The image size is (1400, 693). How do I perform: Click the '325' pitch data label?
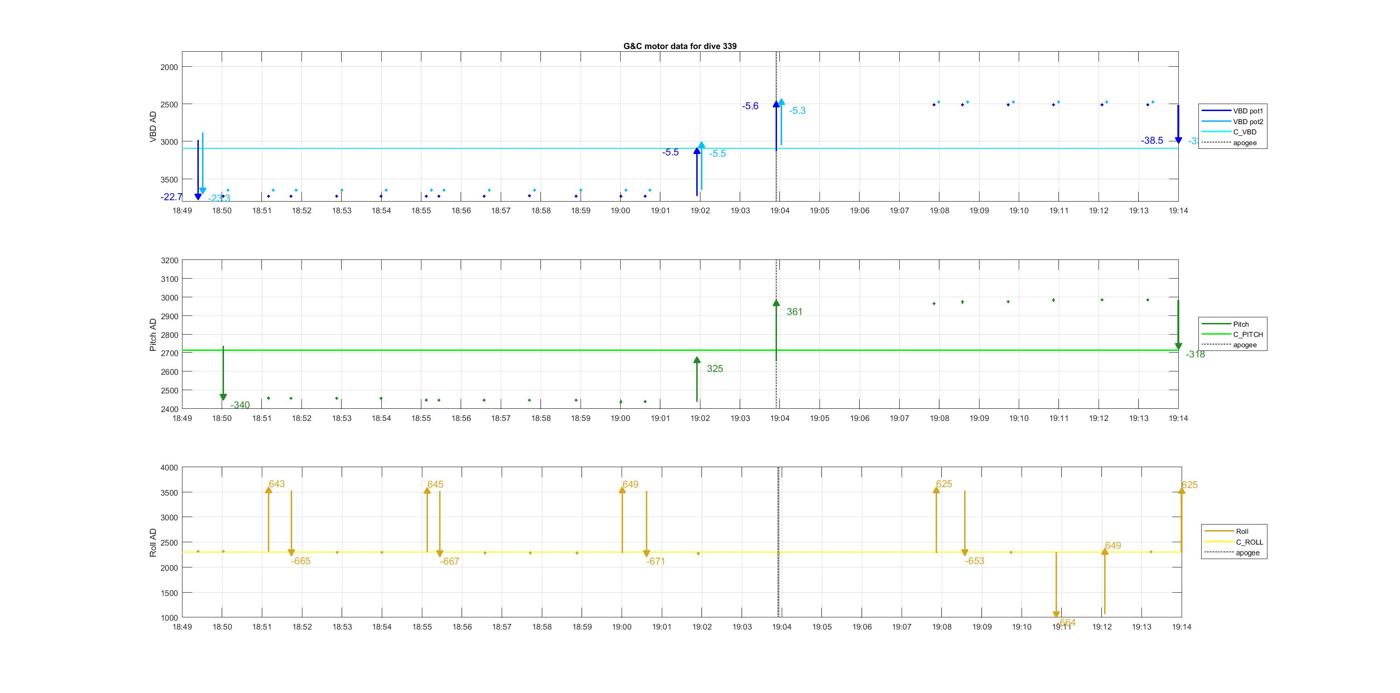click(x=715, y=369)
